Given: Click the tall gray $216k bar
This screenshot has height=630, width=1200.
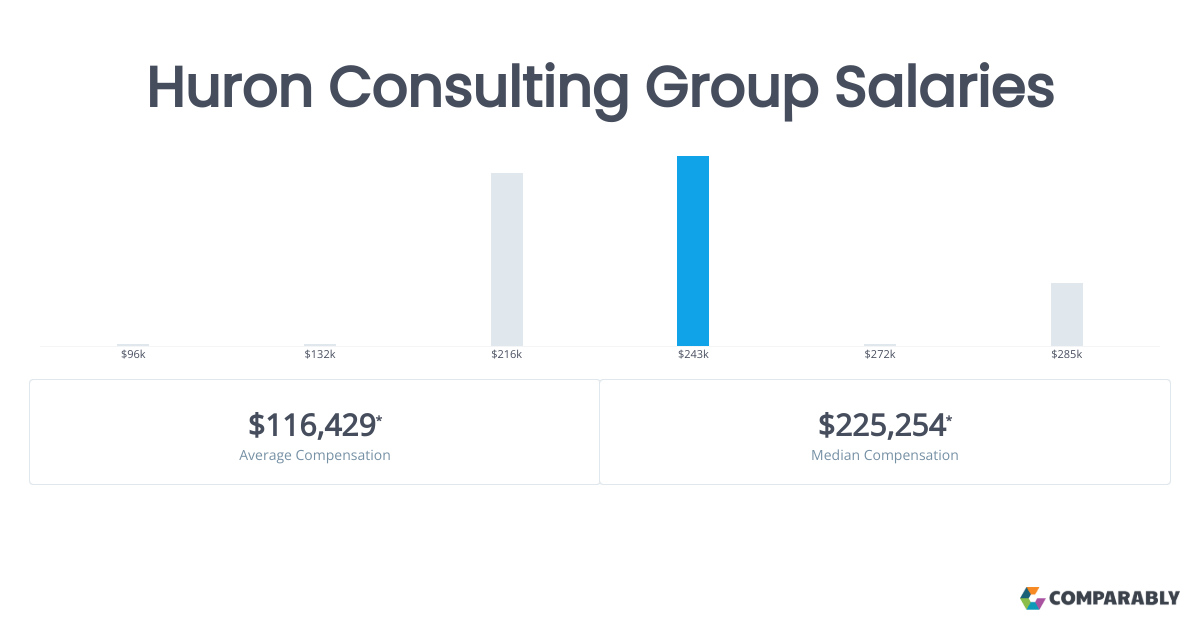Looking at the screenshot, I should 507,259.
